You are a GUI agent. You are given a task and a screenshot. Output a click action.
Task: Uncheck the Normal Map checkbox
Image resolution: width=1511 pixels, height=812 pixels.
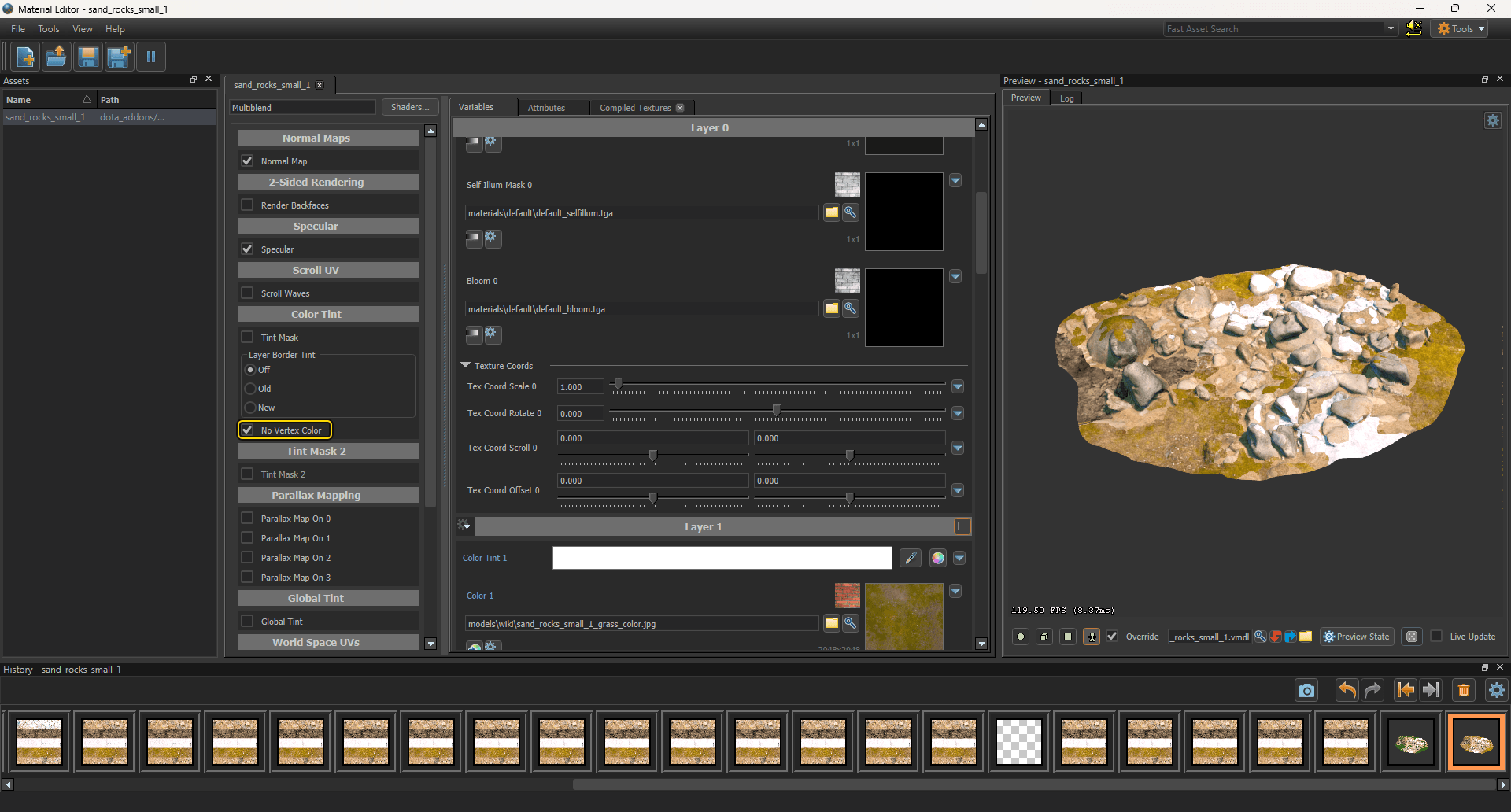click(x=247, y=161)
